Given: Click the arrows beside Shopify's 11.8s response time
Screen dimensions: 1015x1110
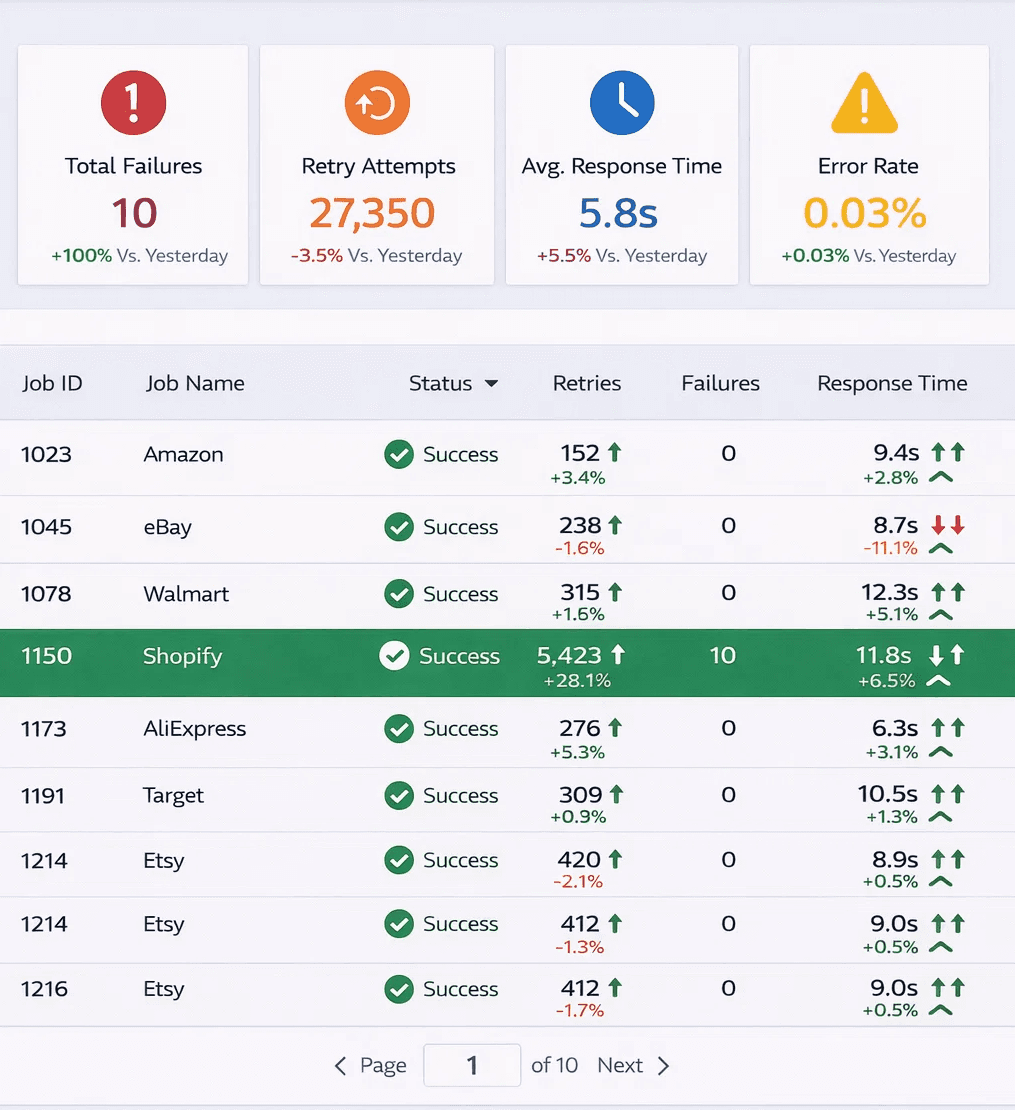Looking at the screenshot, I should pos(947,655).
